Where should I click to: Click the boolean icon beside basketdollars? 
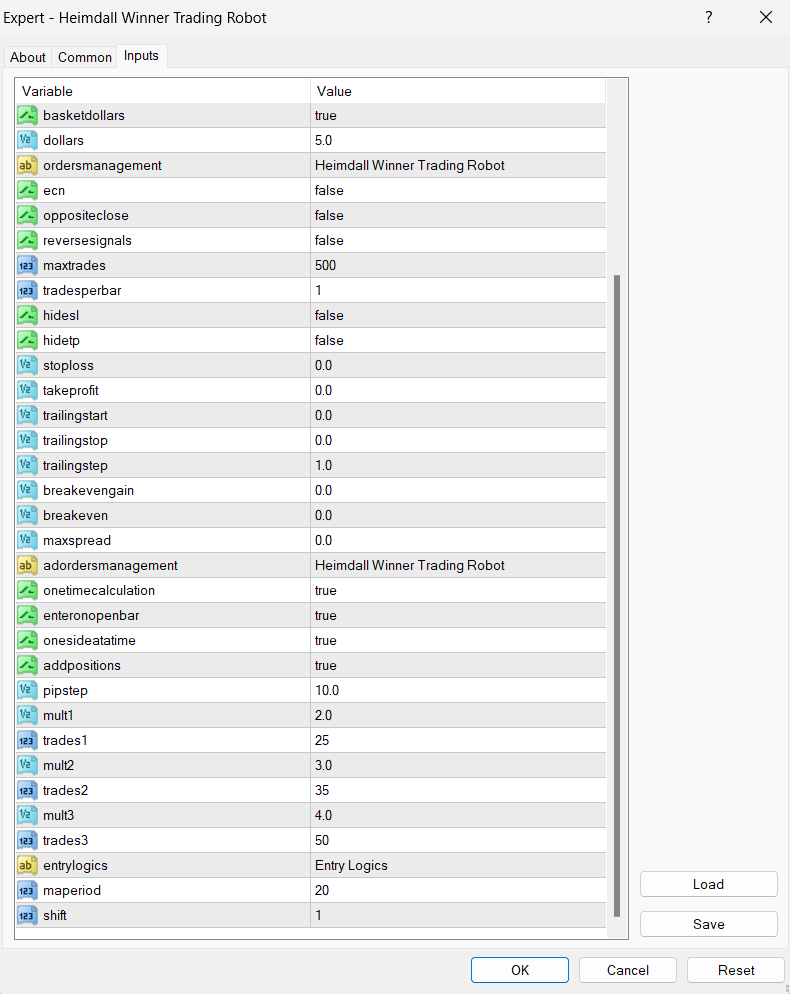pyautogui.click(x=27, y=115)
